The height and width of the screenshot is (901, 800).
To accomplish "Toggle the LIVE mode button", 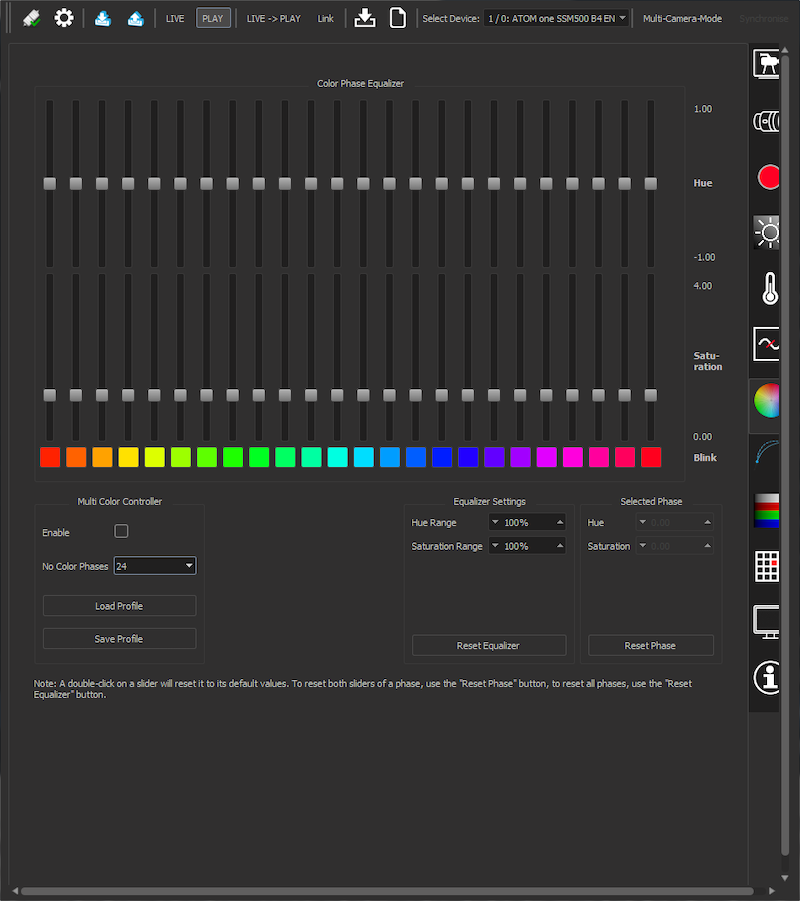I will click(175, 18).
